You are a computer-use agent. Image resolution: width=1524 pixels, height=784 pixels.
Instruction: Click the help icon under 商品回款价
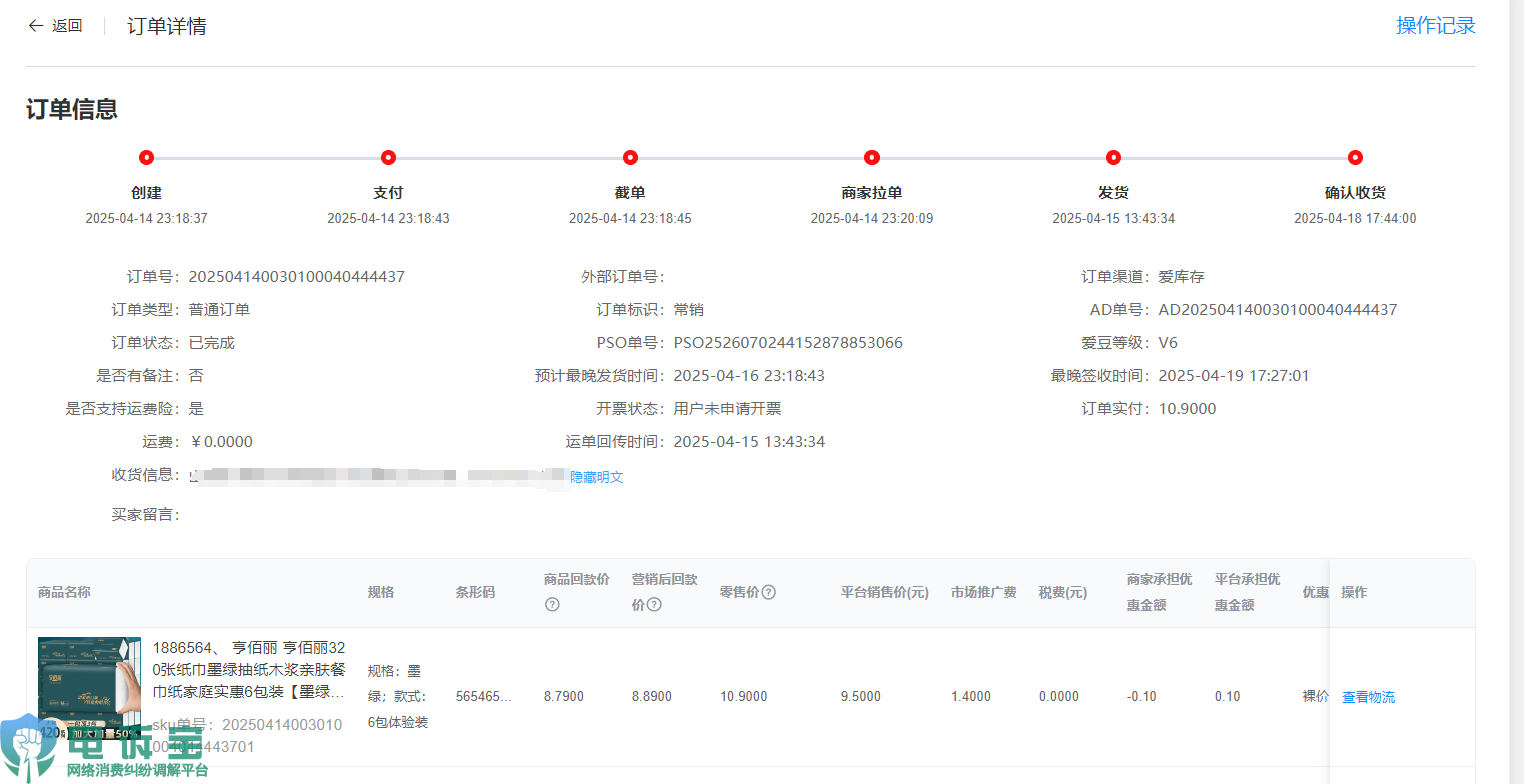pyautogui.click(x=552, y=605)
